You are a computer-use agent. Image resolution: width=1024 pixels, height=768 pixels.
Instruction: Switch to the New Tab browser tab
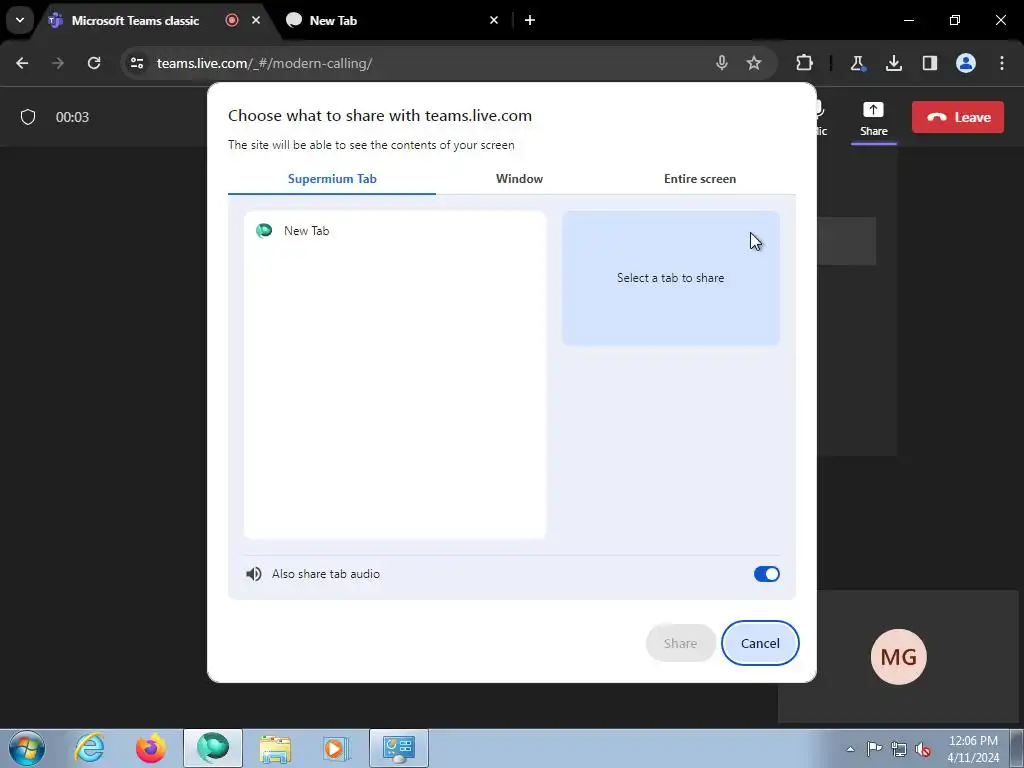point(333,20)
